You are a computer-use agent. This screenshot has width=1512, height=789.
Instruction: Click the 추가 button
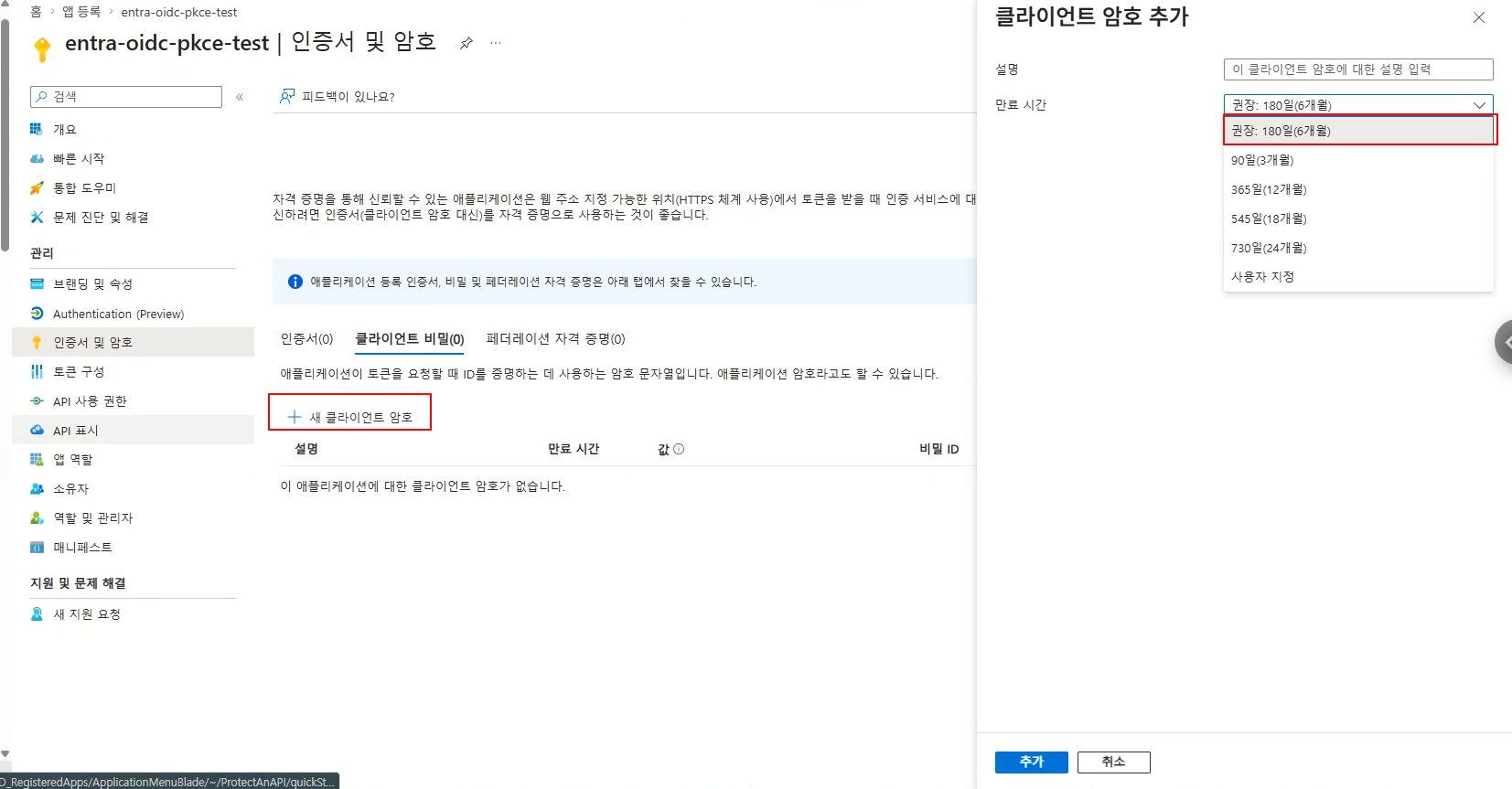pyautogui.click(x=1031, y=762)
